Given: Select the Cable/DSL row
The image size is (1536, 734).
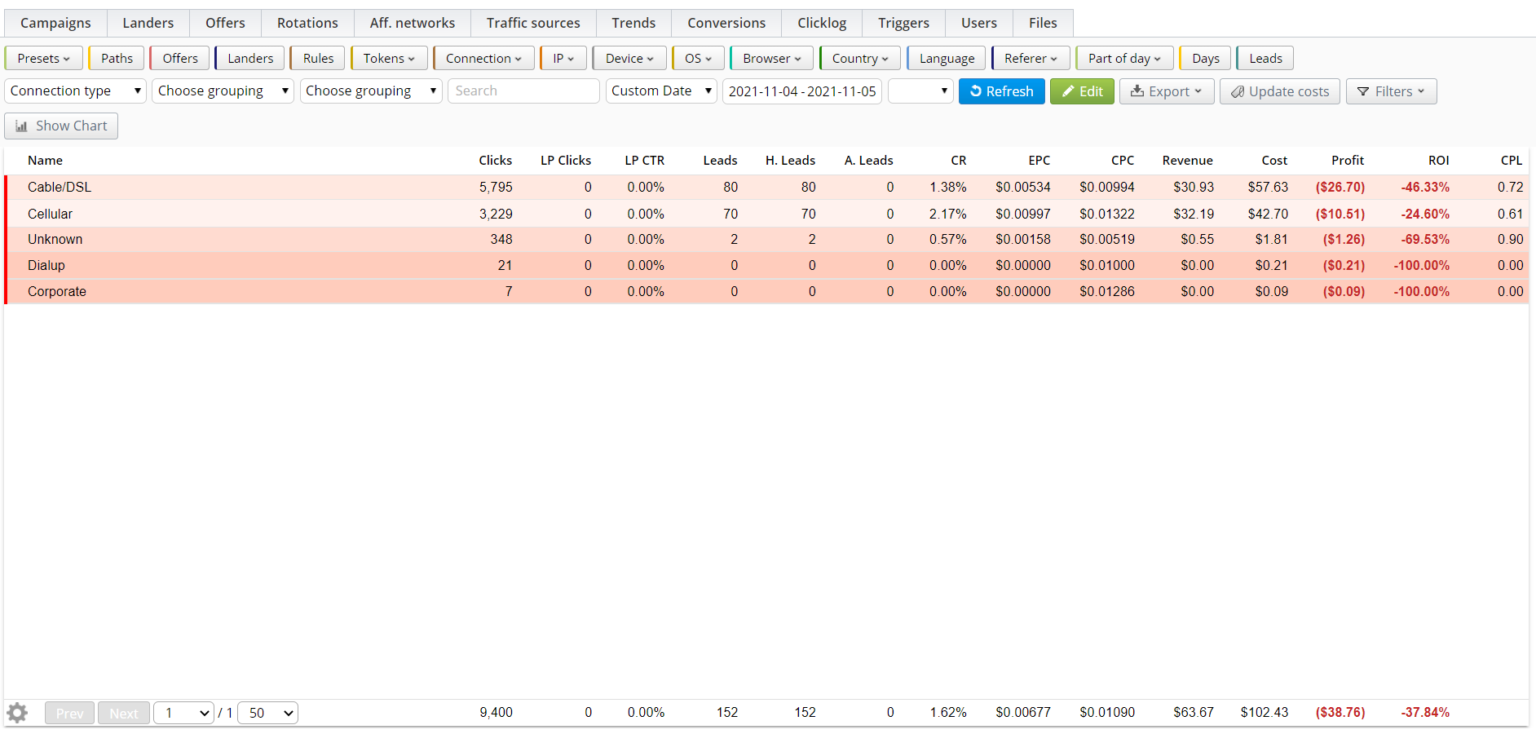Looking at the screenshot, I should pyautogui.click(x=767, y=187).
